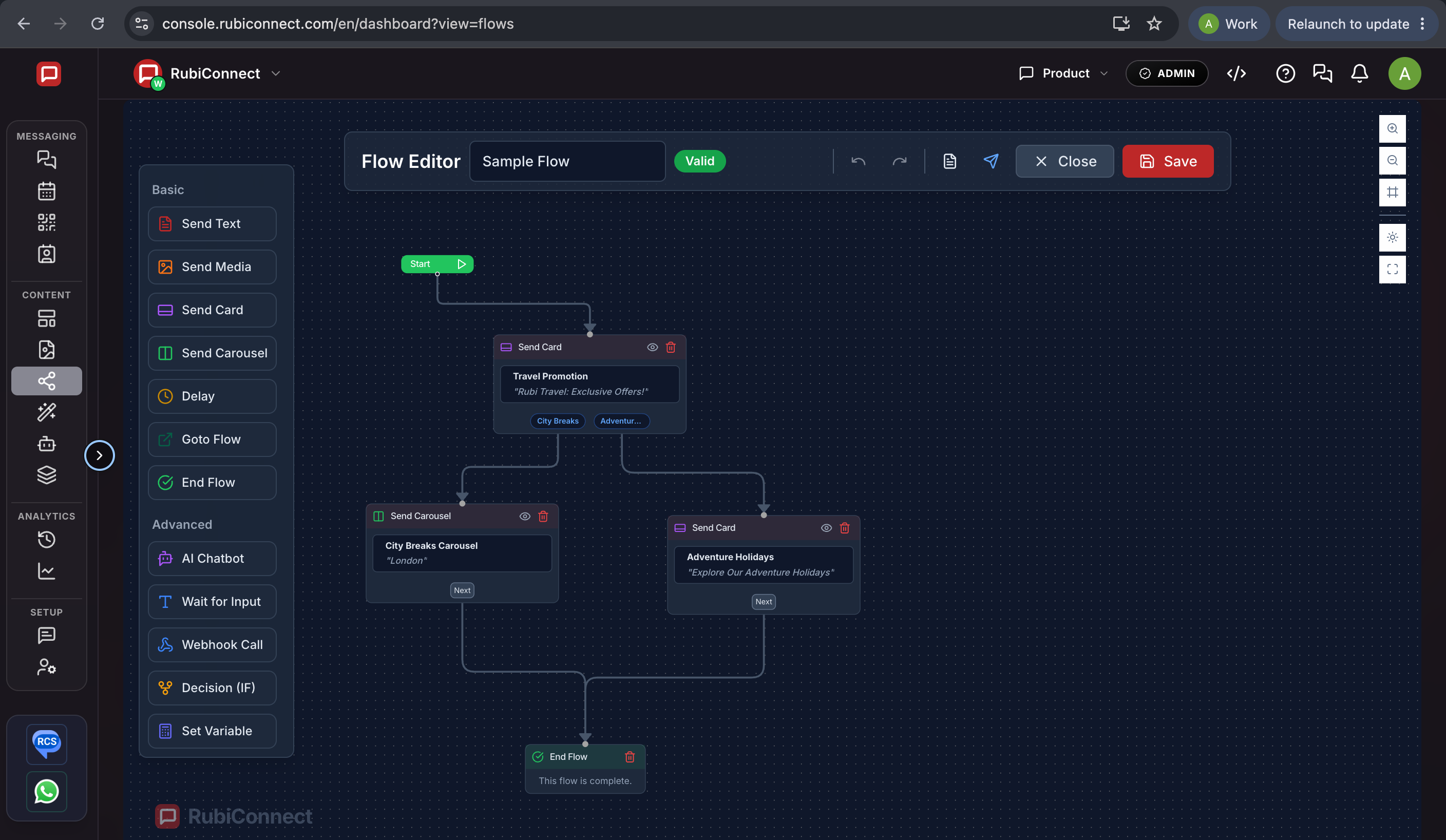Viewport: 1446px width, 840px height.
Task: Add a Set Variable block
Action: [212, 731]
